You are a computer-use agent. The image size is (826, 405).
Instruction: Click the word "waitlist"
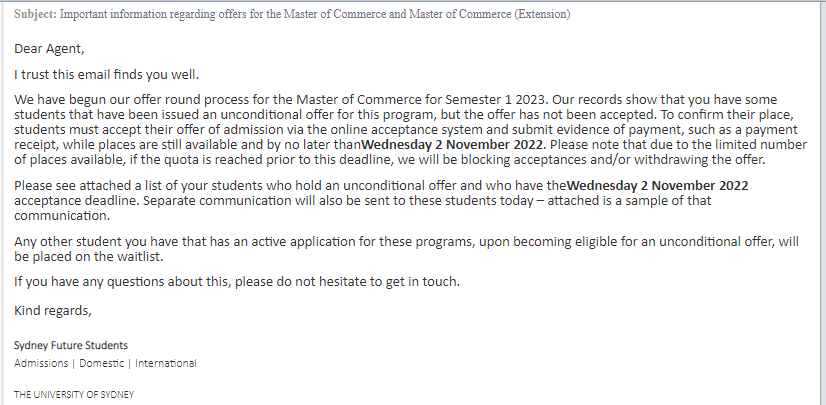pyautogui.click(x=138, y=257)
